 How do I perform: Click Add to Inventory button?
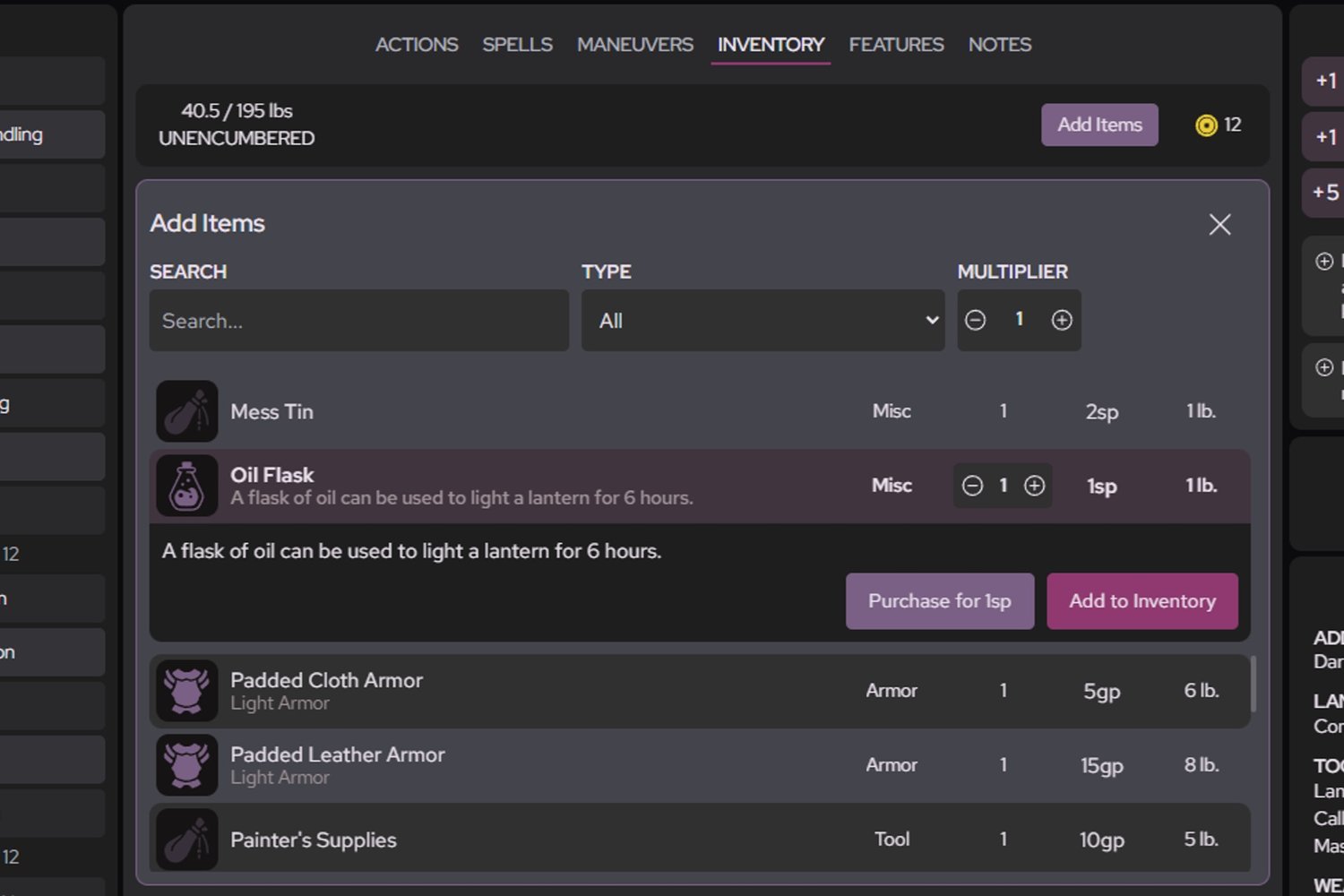1142,601
